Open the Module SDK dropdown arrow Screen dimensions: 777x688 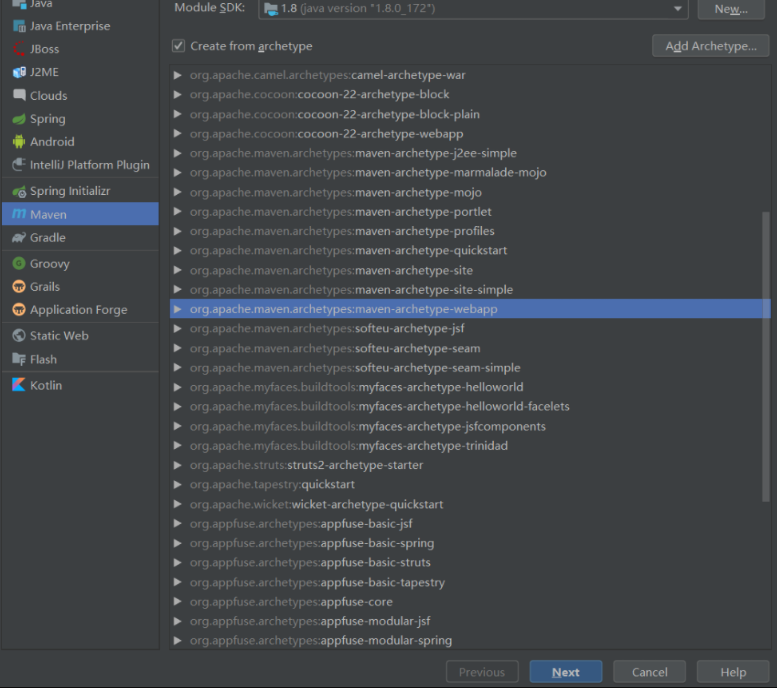coord(677,8)
